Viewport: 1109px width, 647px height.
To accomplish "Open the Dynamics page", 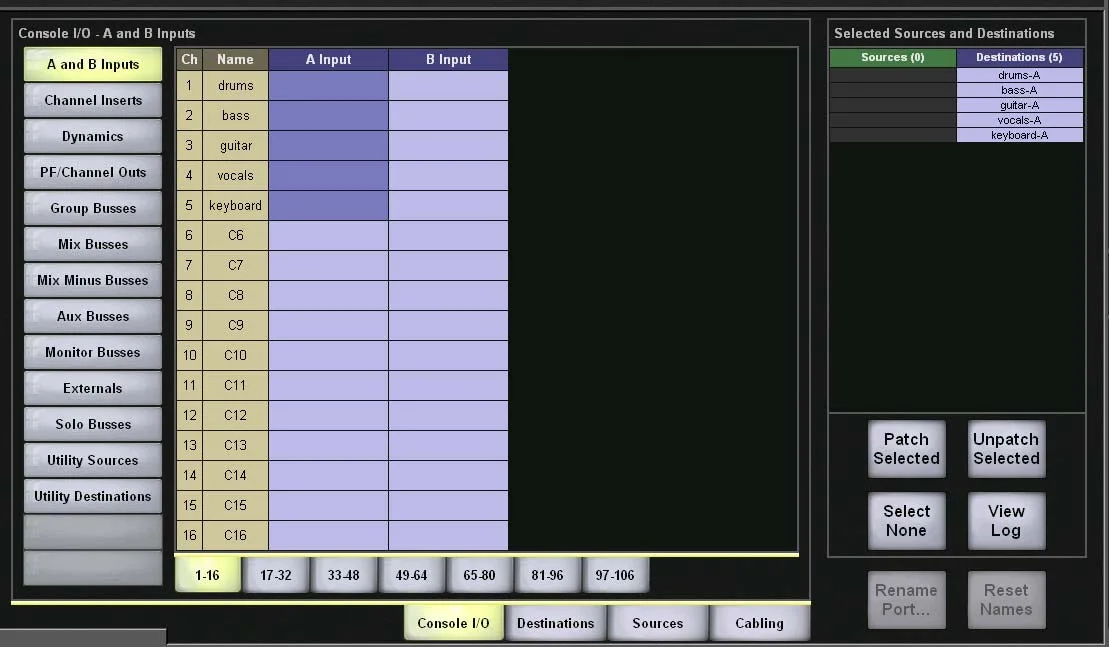I will click(93, 136).
